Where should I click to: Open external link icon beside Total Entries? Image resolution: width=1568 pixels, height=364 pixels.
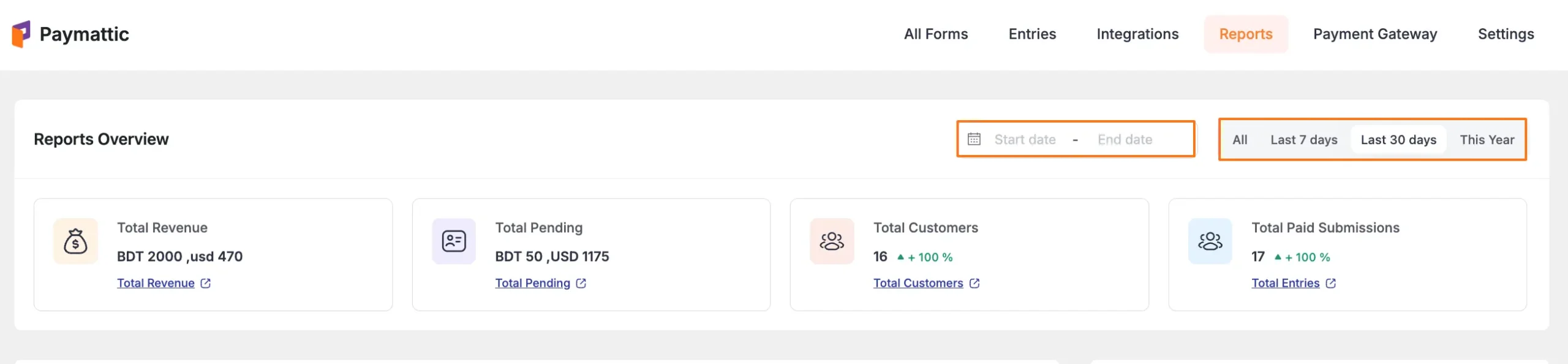click(x=1331, y=283)
